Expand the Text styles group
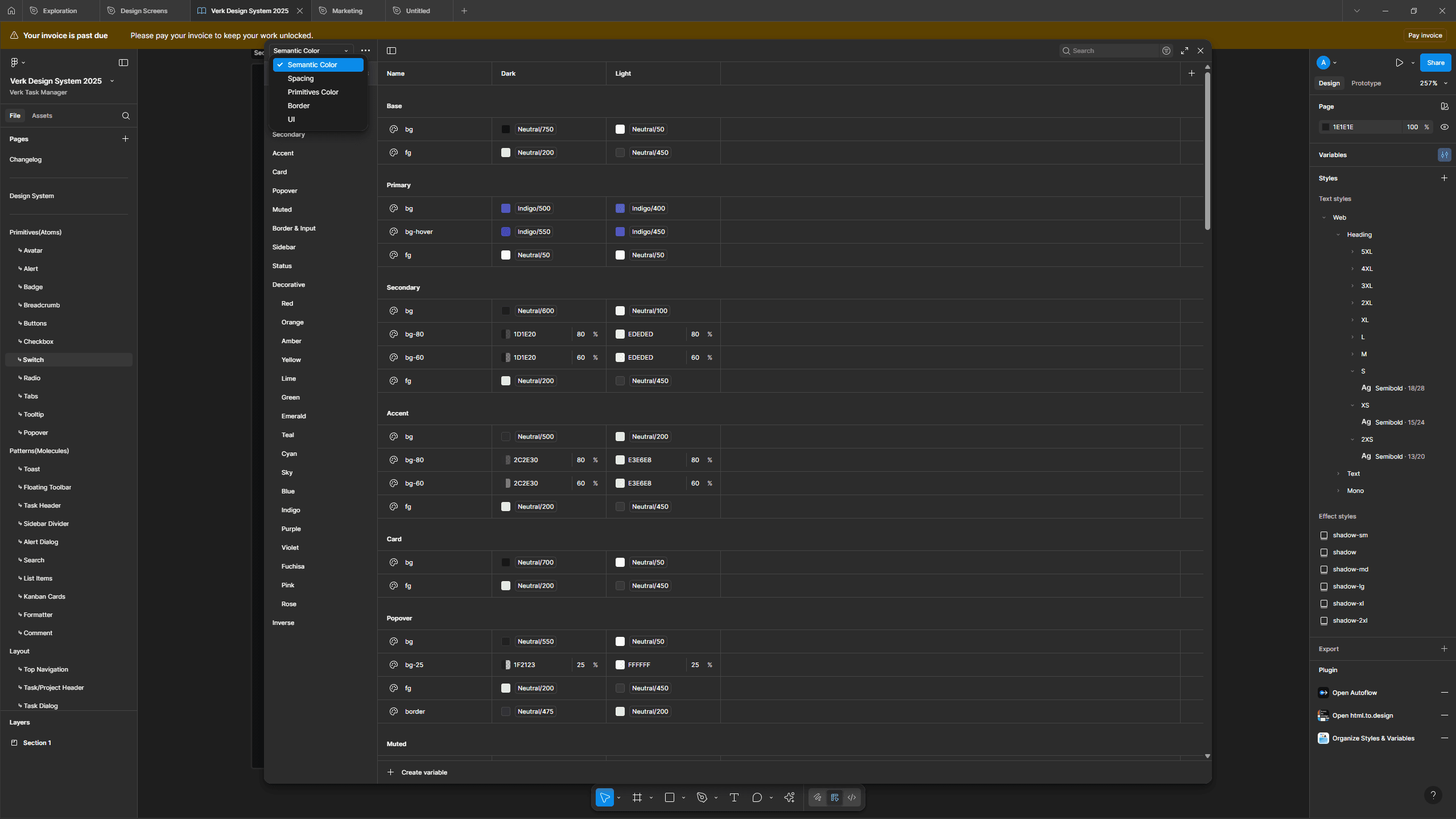The image size is (1456, 819). pyautogui.click(x=1338, y=474)
